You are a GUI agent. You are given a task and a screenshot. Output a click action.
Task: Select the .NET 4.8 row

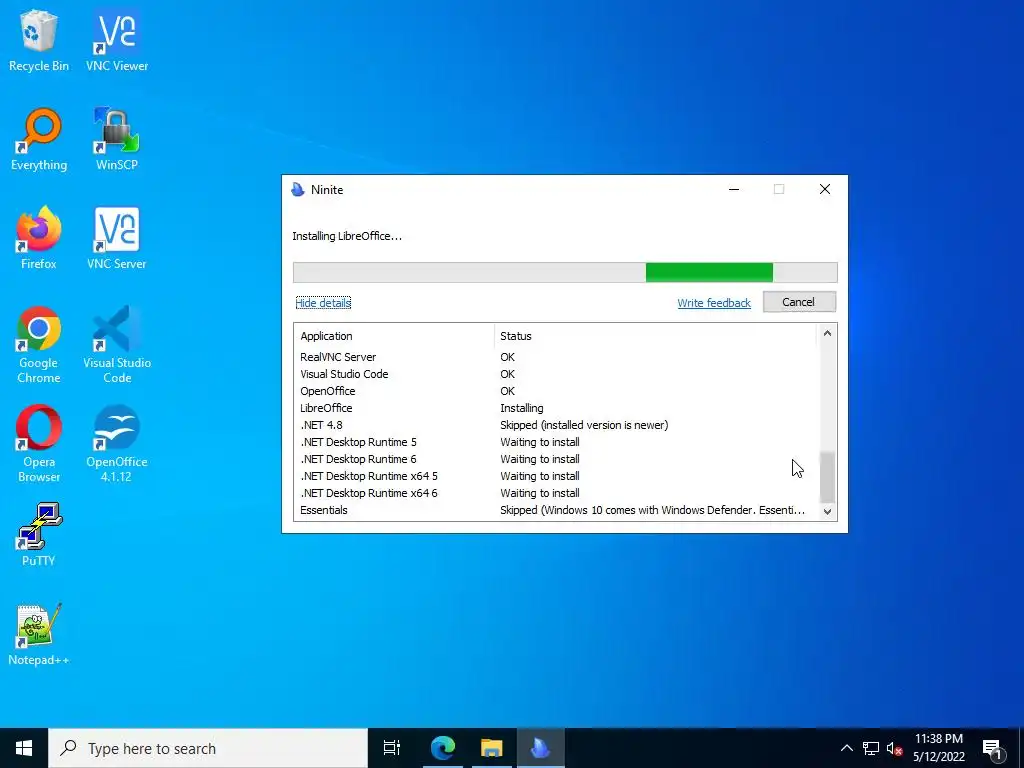(556, 425)
